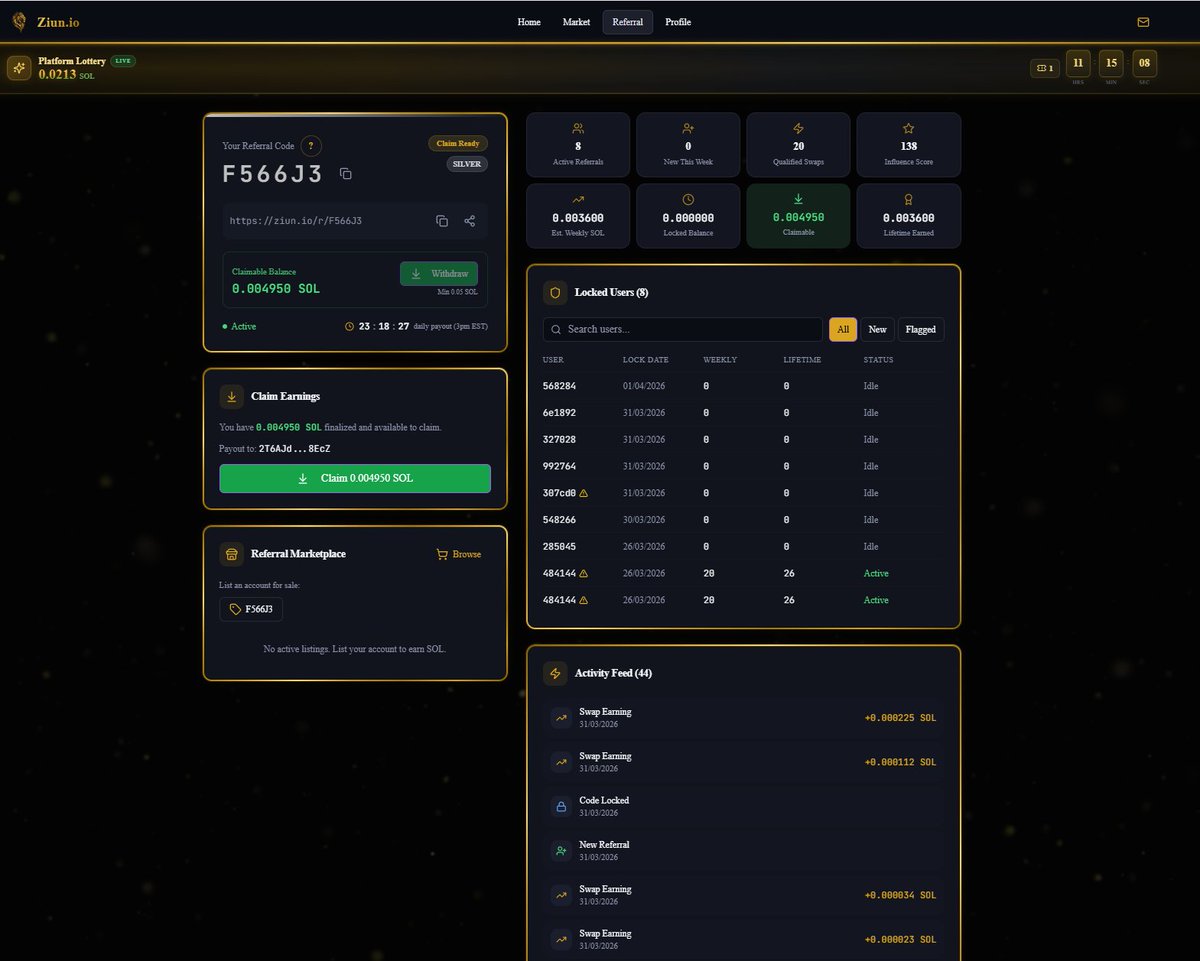Open referral code help question mark
1200x961 pixels.
(x=311, y=146)
